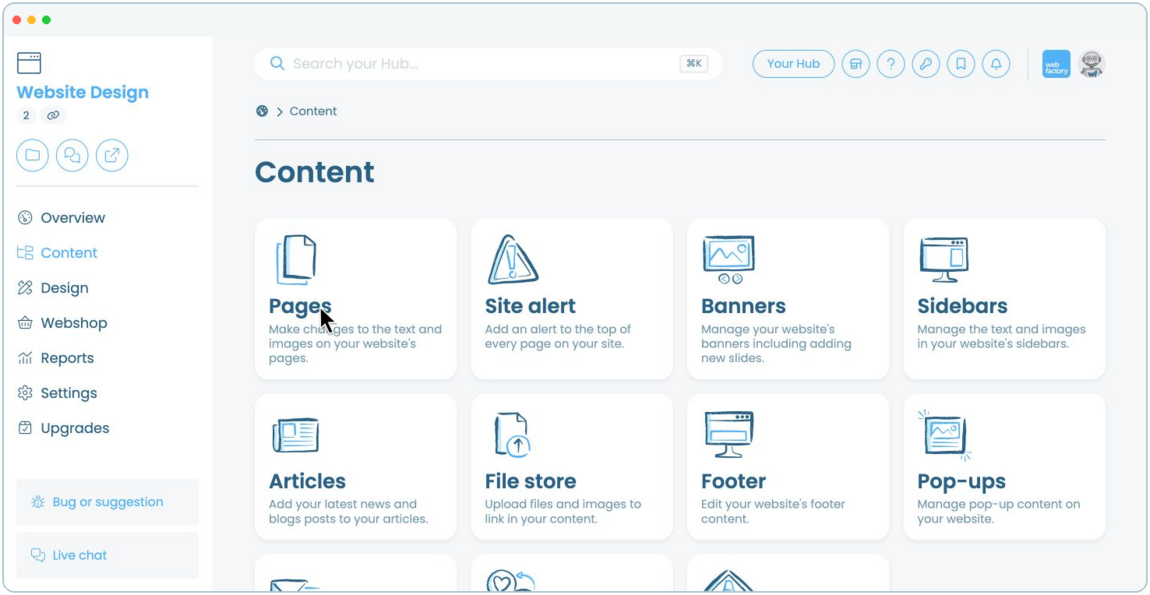Start a Live chat

point(107,555)
